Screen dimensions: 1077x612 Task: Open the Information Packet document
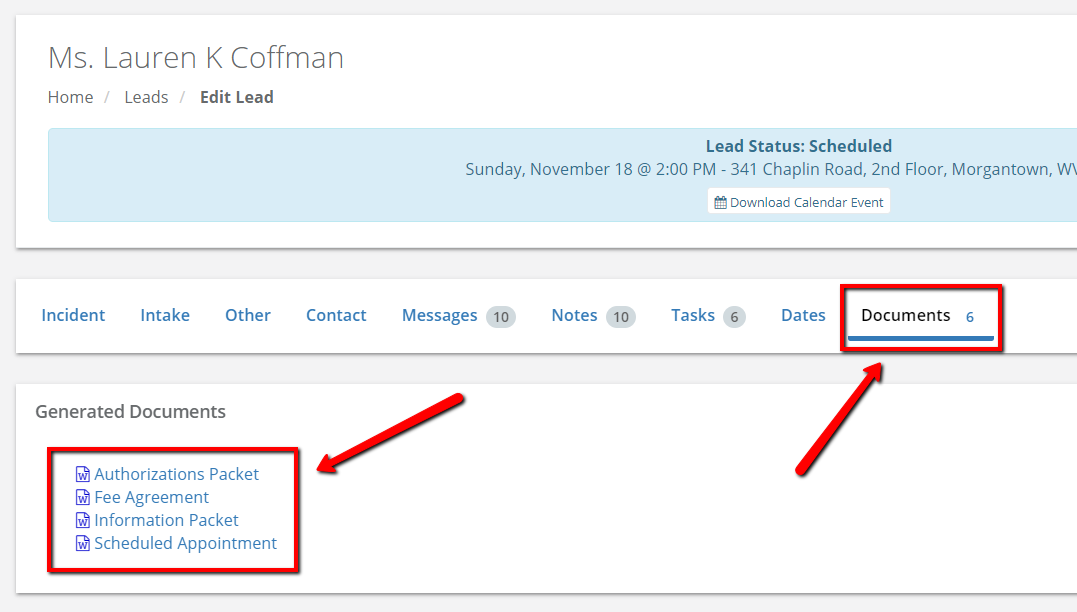(x=166, y=520)
